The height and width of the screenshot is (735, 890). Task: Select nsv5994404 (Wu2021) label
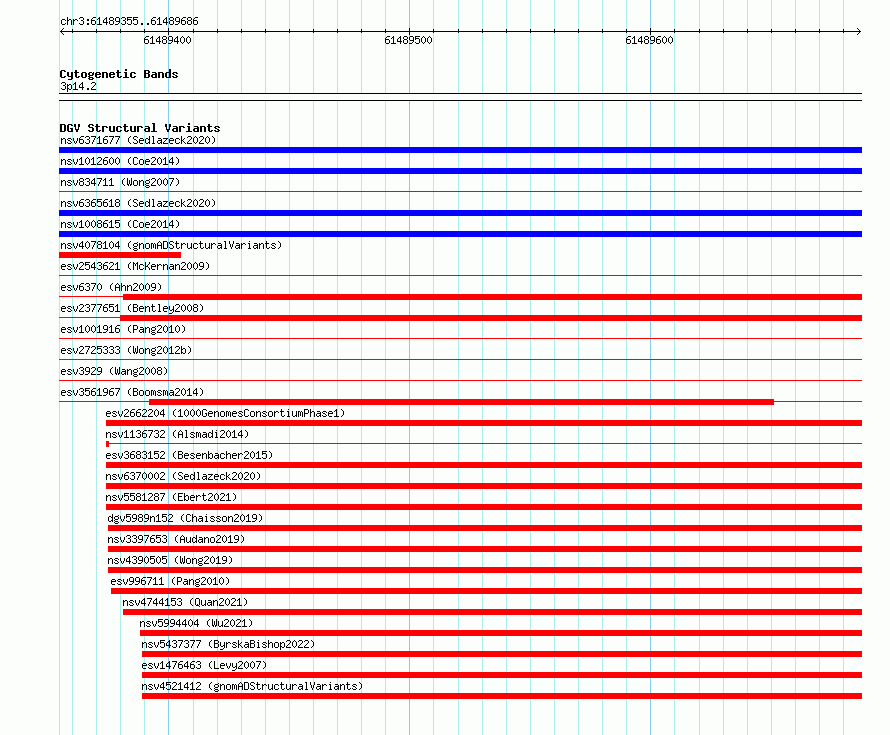[196, 623]
